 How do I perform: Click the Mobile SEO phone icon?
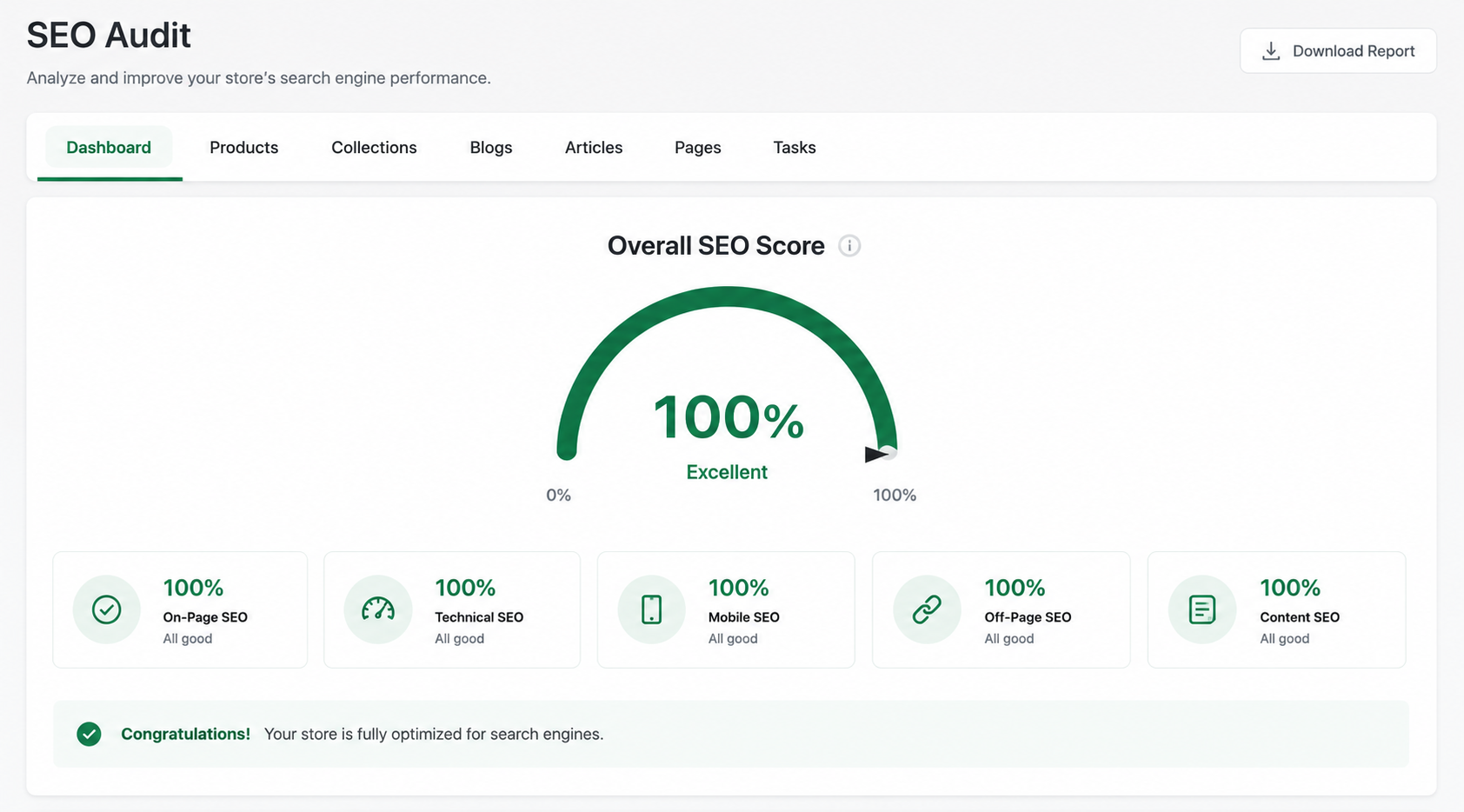651,609
